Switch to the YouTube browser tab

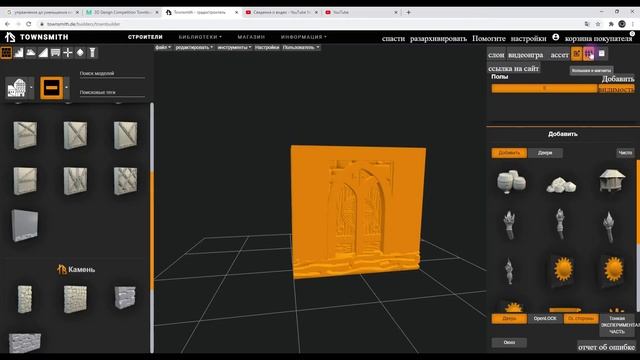coord(361,12)
